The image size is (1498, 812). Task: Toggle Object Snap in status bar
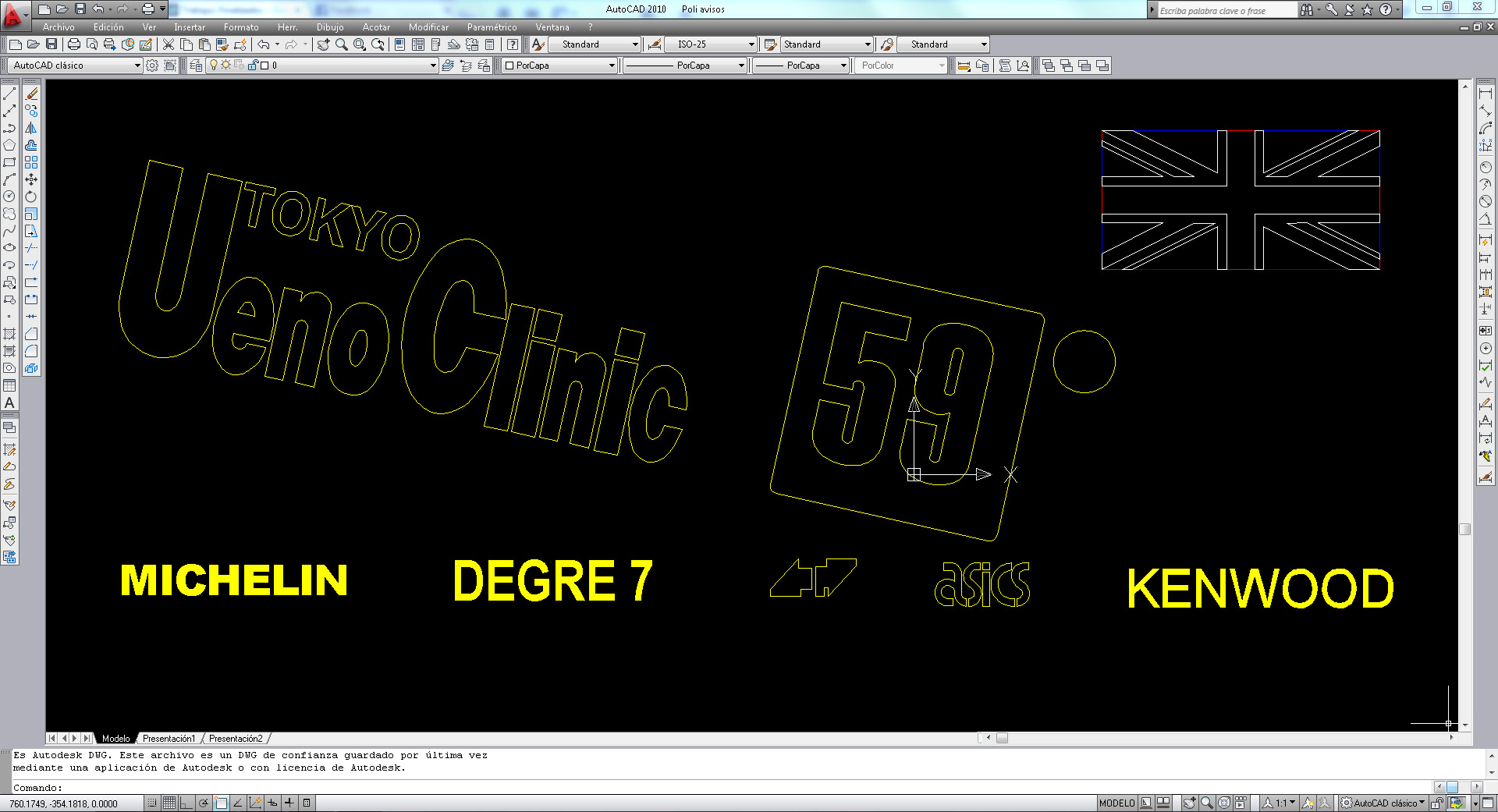[221, 803]
